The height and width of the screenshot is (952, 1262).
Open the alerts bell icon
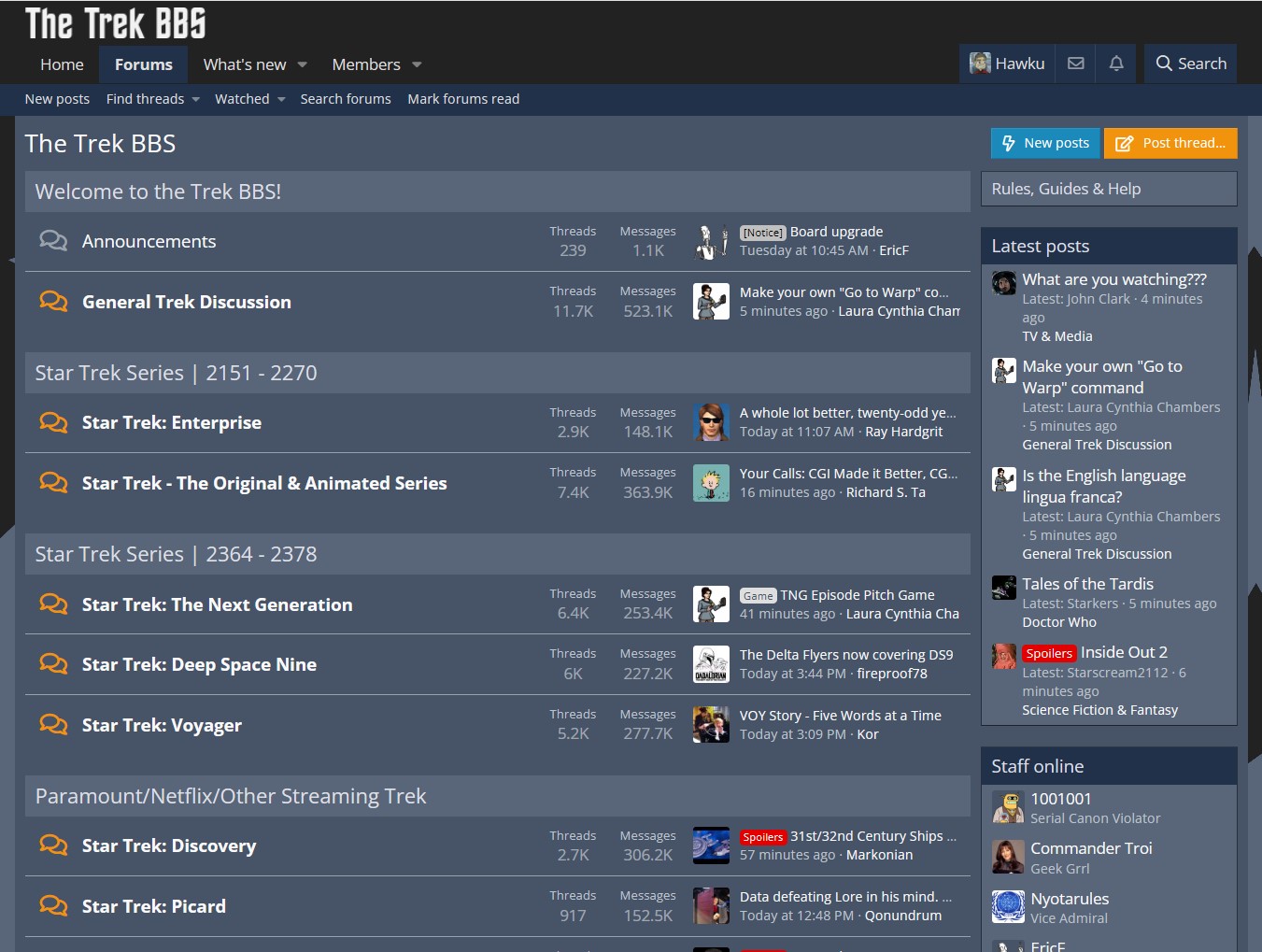(1116, 64)
